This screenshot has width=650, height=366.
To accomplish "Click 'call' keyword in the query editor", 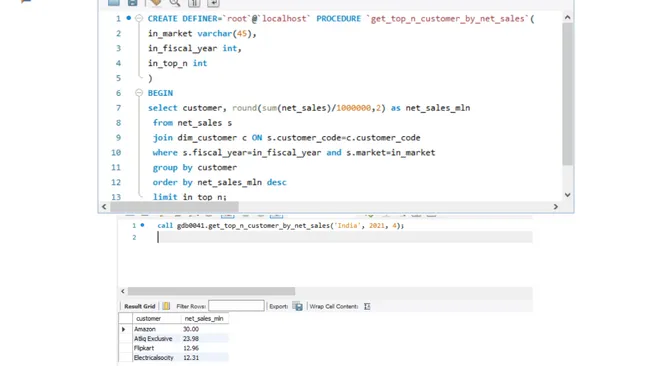I will click(165, 225).
